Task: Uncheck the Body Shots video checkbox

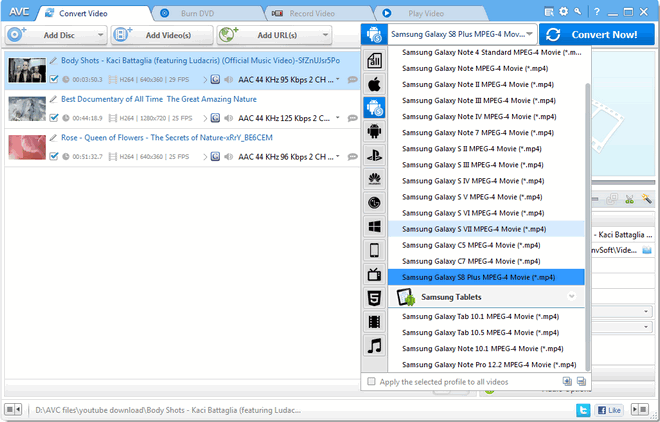Action: (x=53, y=79)
